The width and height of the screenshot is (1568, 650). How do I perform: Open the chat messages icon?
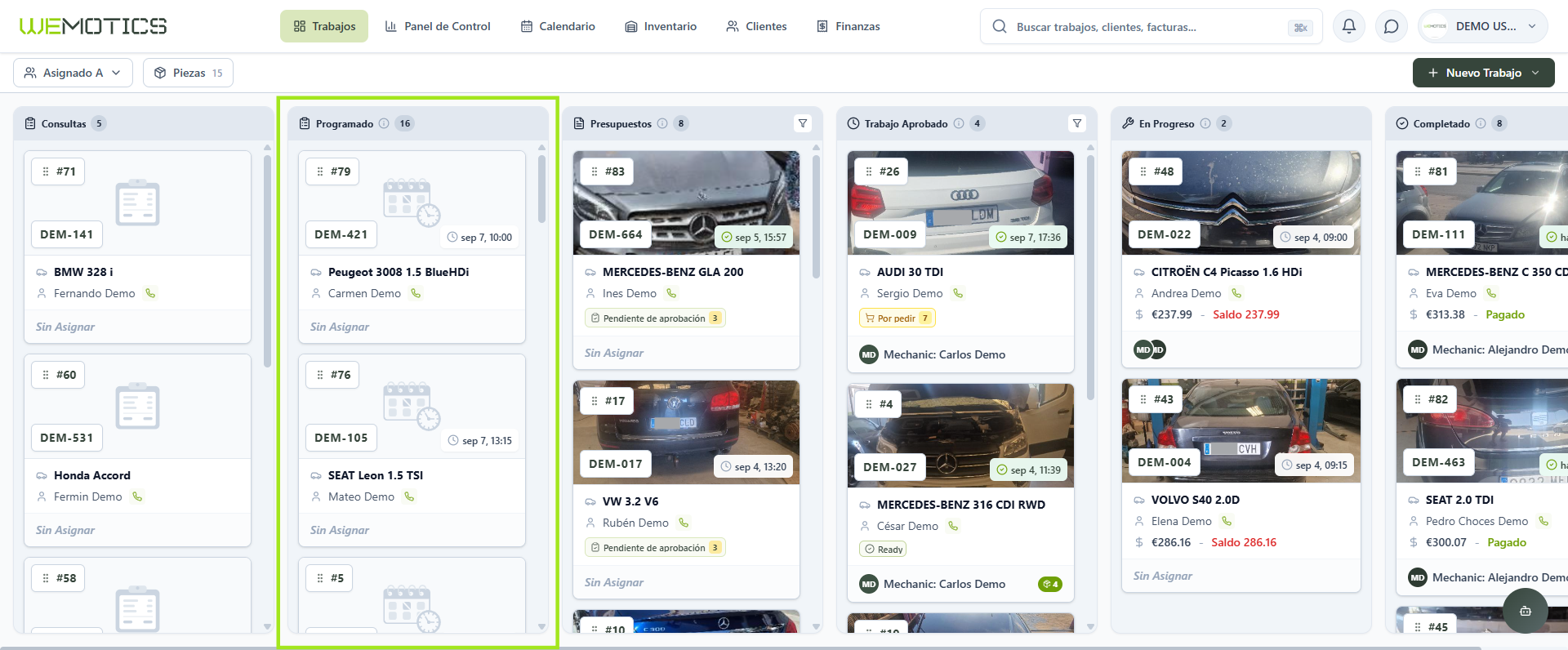[x=1392, y=26]
